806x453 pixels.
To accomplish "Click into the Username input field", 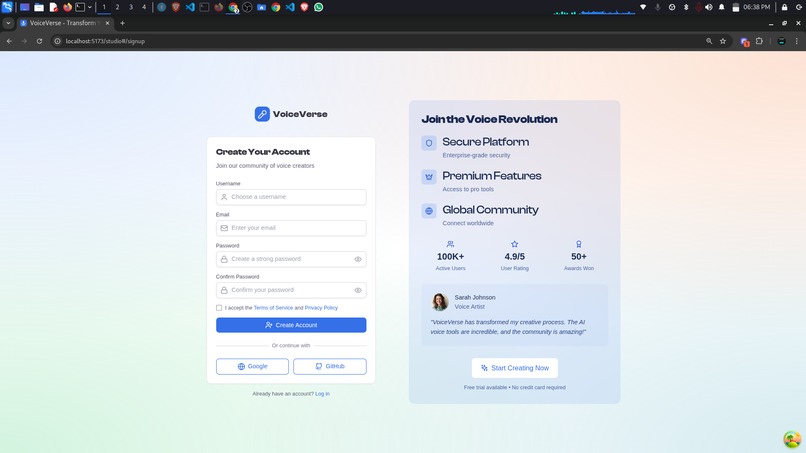I will click(291, 197).
